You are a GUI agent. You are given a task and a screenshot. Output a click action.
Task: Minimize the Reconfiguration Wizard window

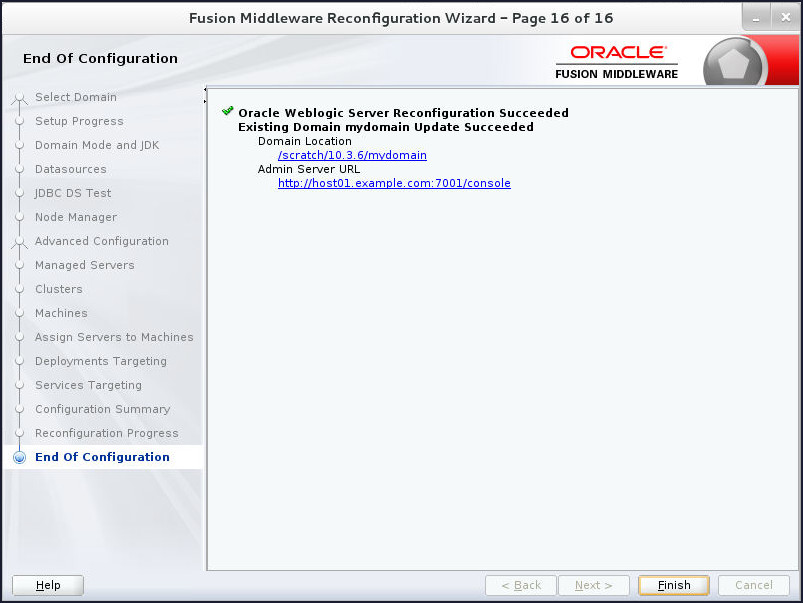coord(756,18)
